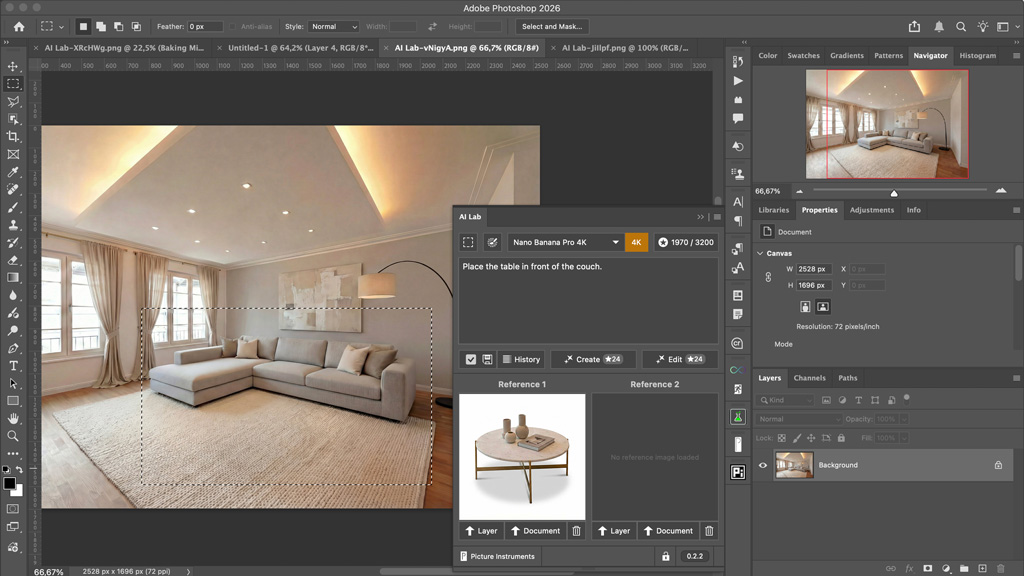Switch to the Channels tab

tap(809, 378)
